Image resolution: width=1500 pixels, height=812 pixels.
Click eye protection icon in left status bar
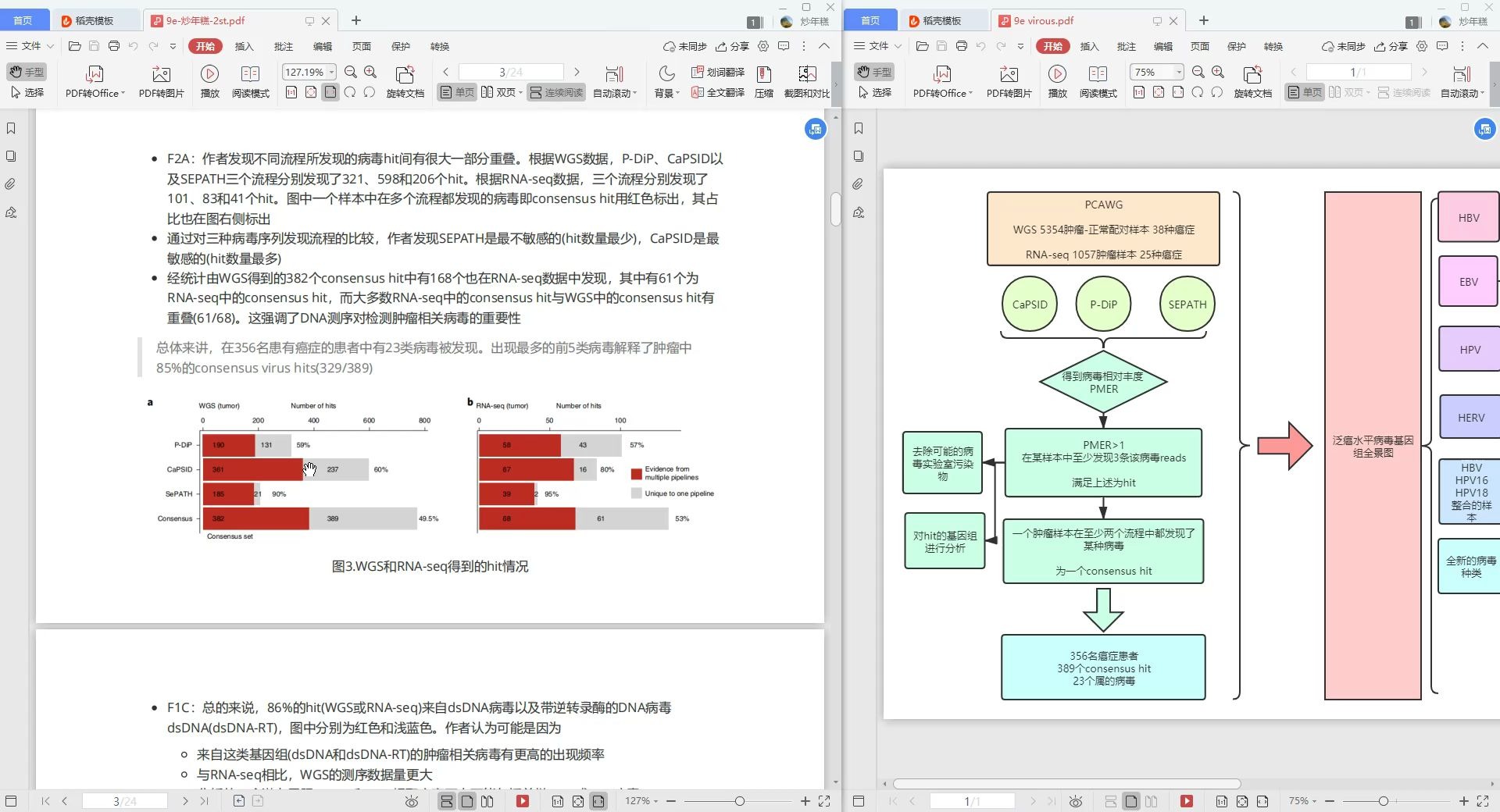[412, 801]
